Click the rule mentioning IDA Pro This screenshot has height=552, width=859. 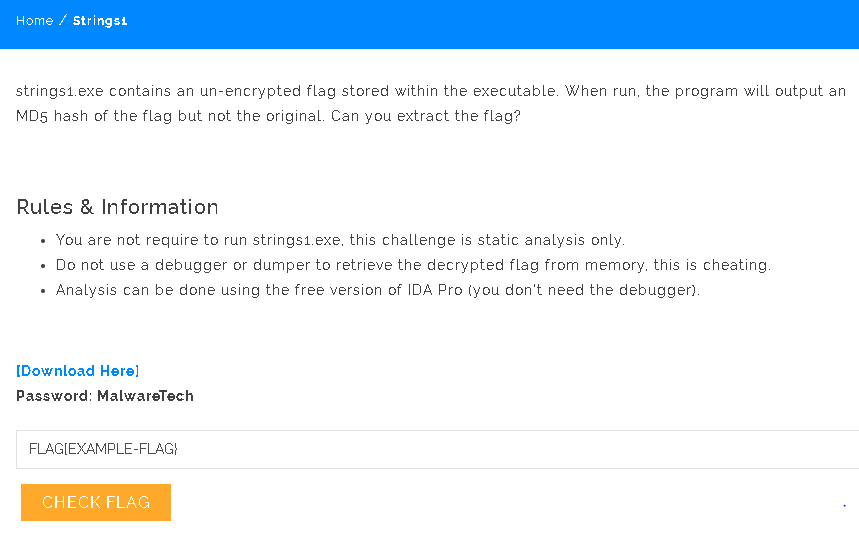coord(378,290)
